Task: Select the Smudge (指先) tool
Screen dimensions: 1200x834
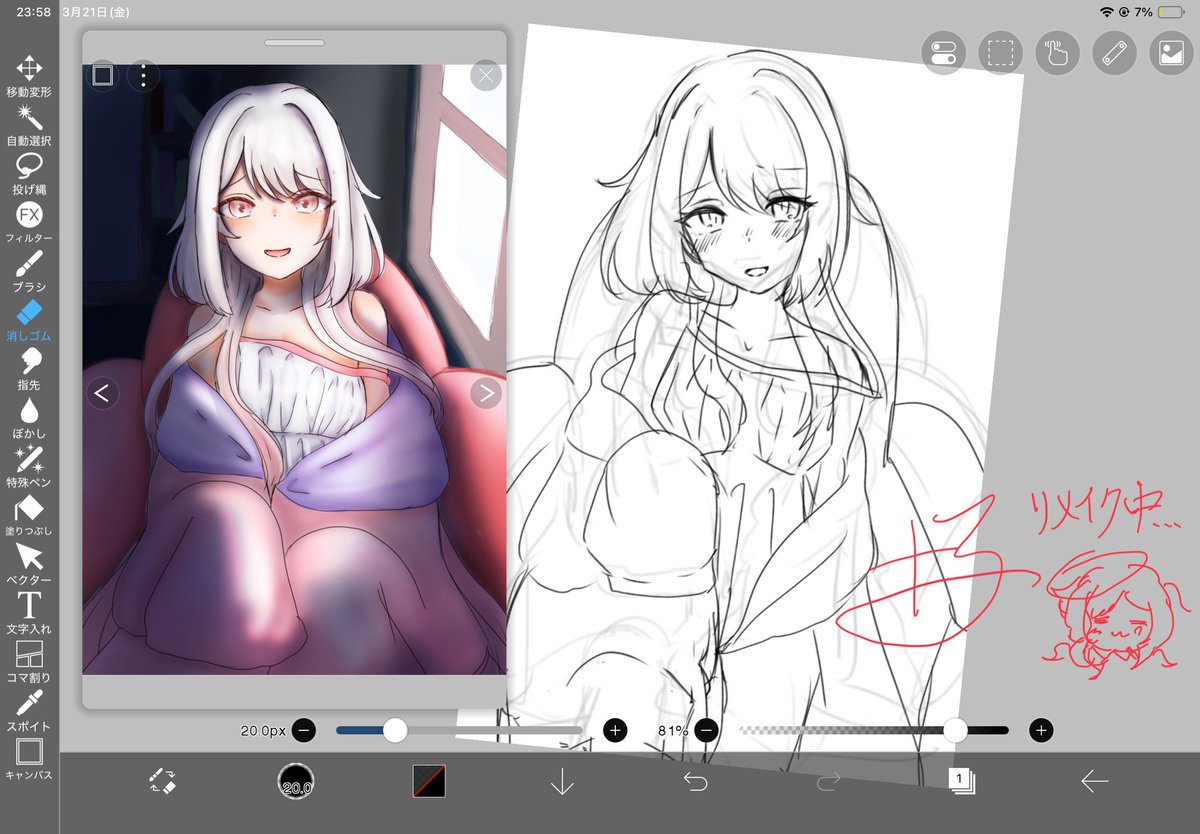Action: (x=29, y=369)
